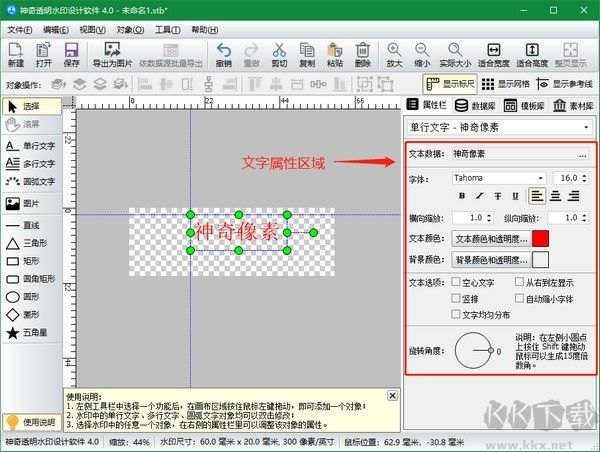Enable the 从右到左显示 checkbox
Image resolution: width=600 pixels, height=452 pixels.
coord(519,282)
